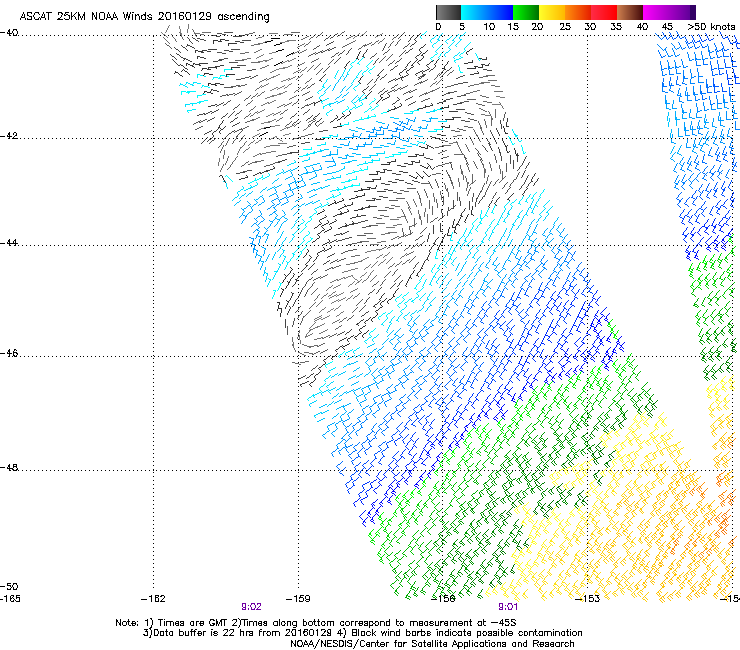Screen dimensions: 740x650
Task: Select the gray 0-5 knots legend swatch
Action: (x=448, y=12)
